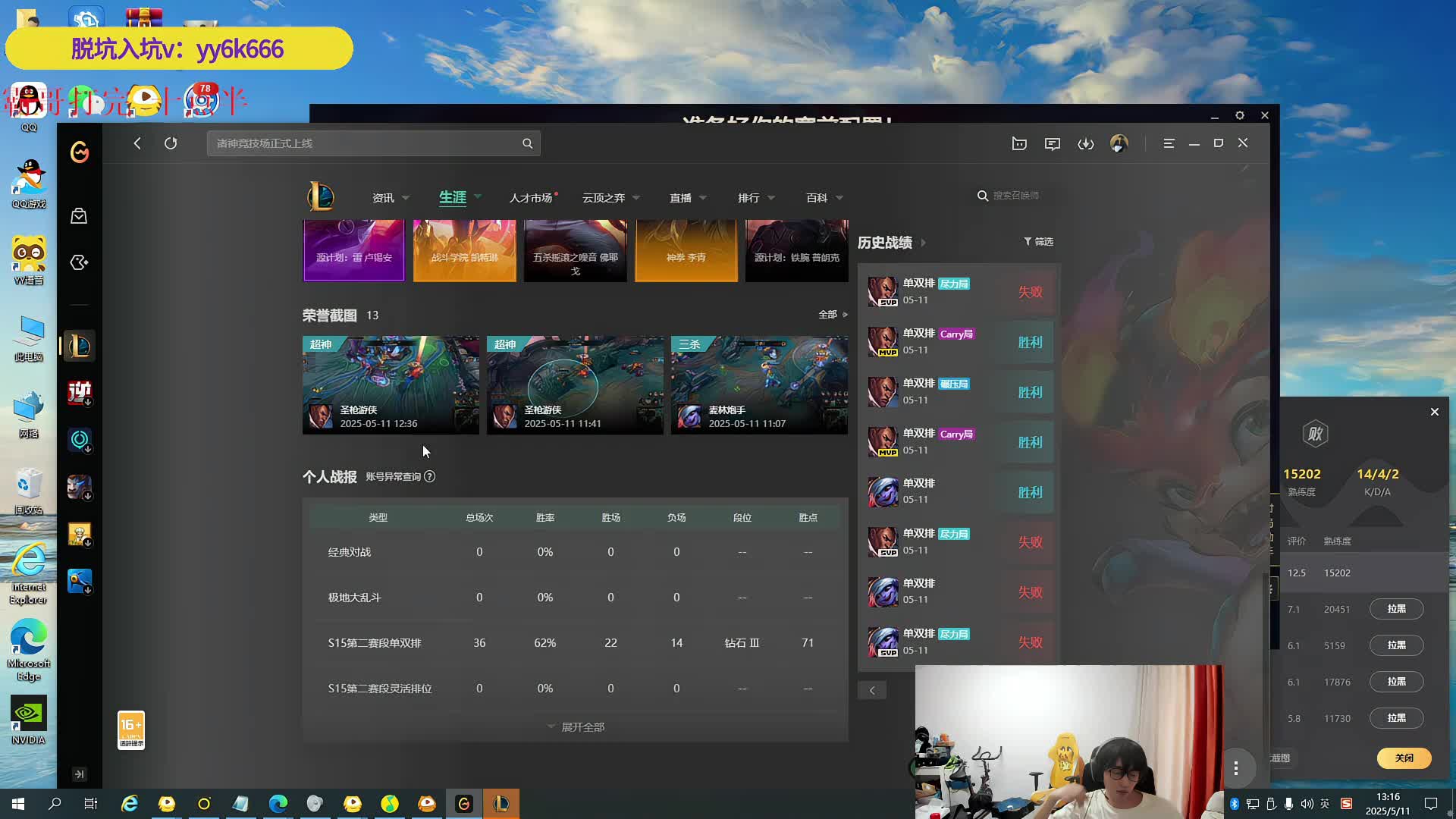This screenshot has height=819, width=1456.
Task: Open the 筛选 filter for match history
Action: pos(1038,241)
